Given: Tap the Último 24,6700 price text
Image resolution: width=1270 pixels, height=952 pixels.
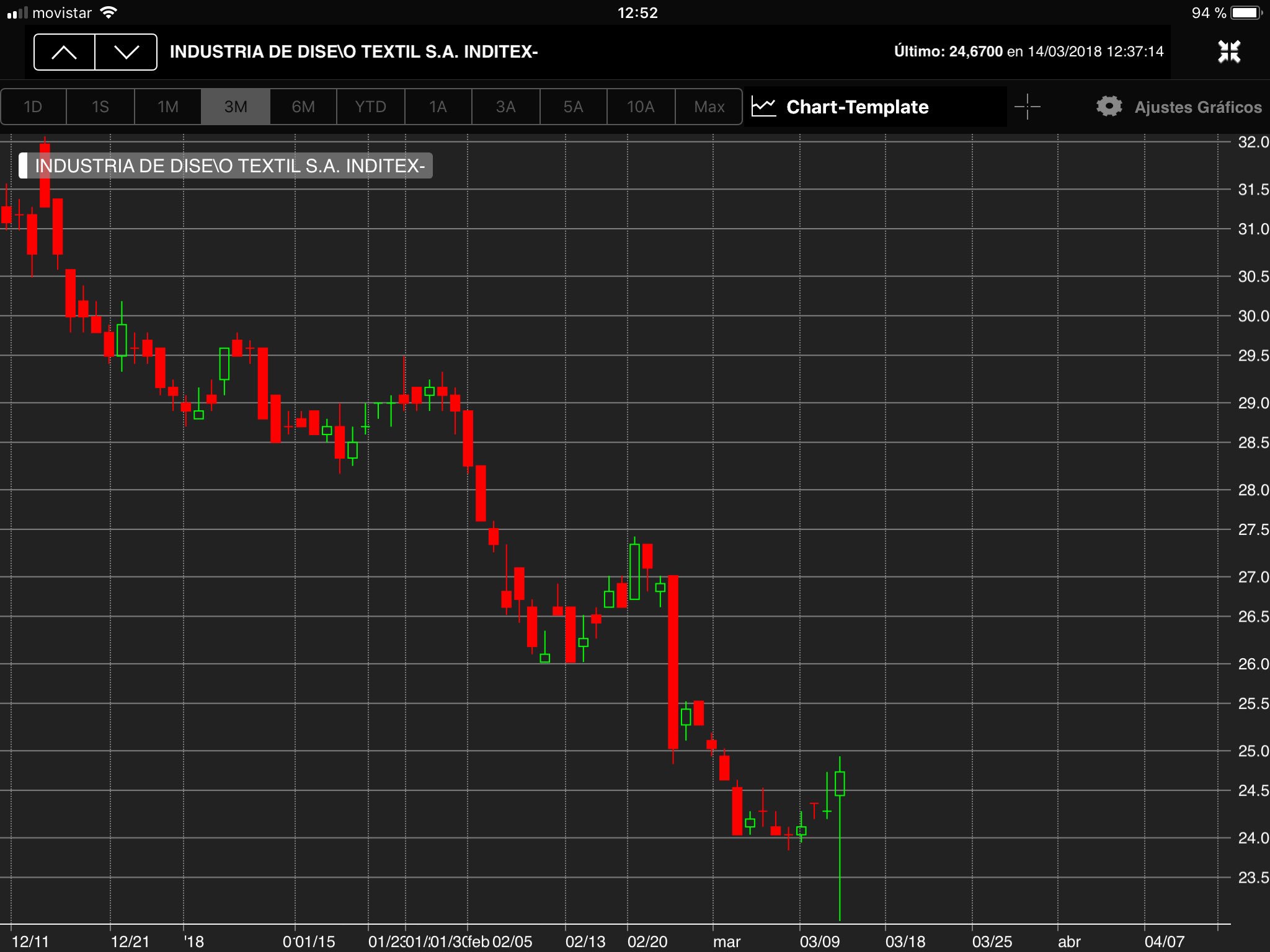Looking at the screenshot, I should click(948, 51).
